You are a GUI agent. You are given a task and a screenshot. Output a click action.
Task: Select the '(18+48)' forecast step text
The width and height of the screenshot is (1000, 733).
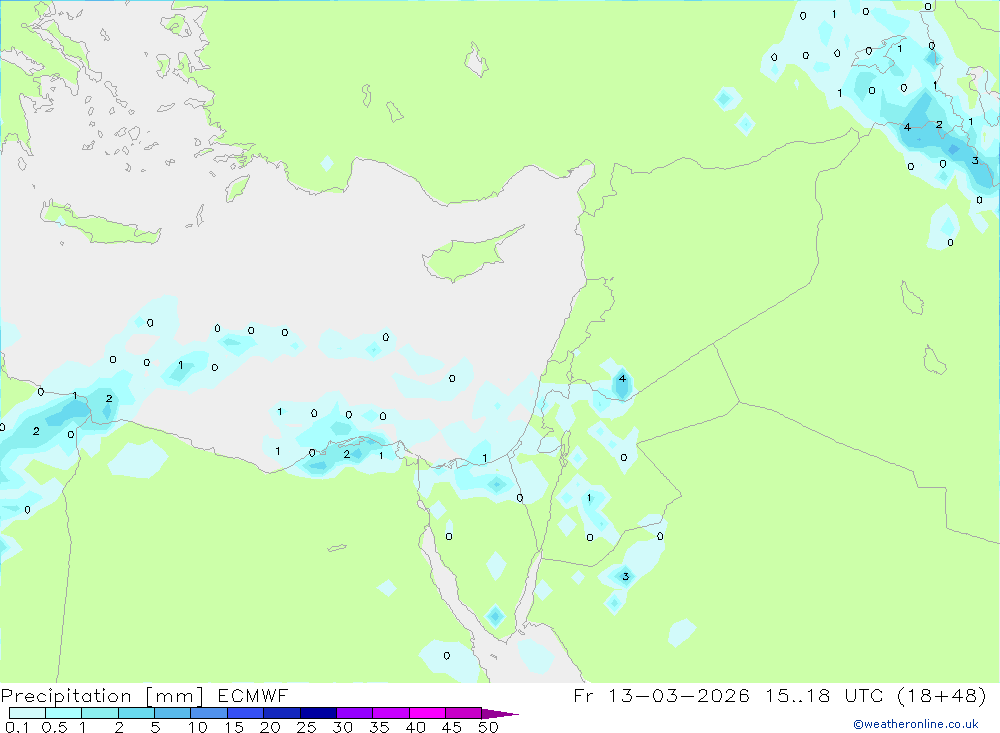pos(941,695)
